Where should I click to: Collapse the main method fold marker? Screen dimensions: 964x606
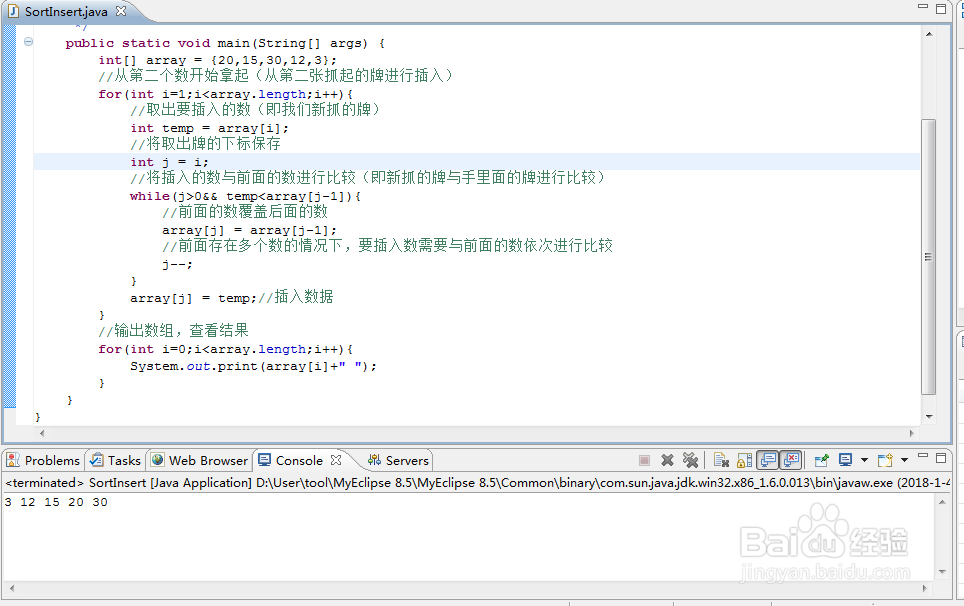pyautogui.click(x=28, y=42)
